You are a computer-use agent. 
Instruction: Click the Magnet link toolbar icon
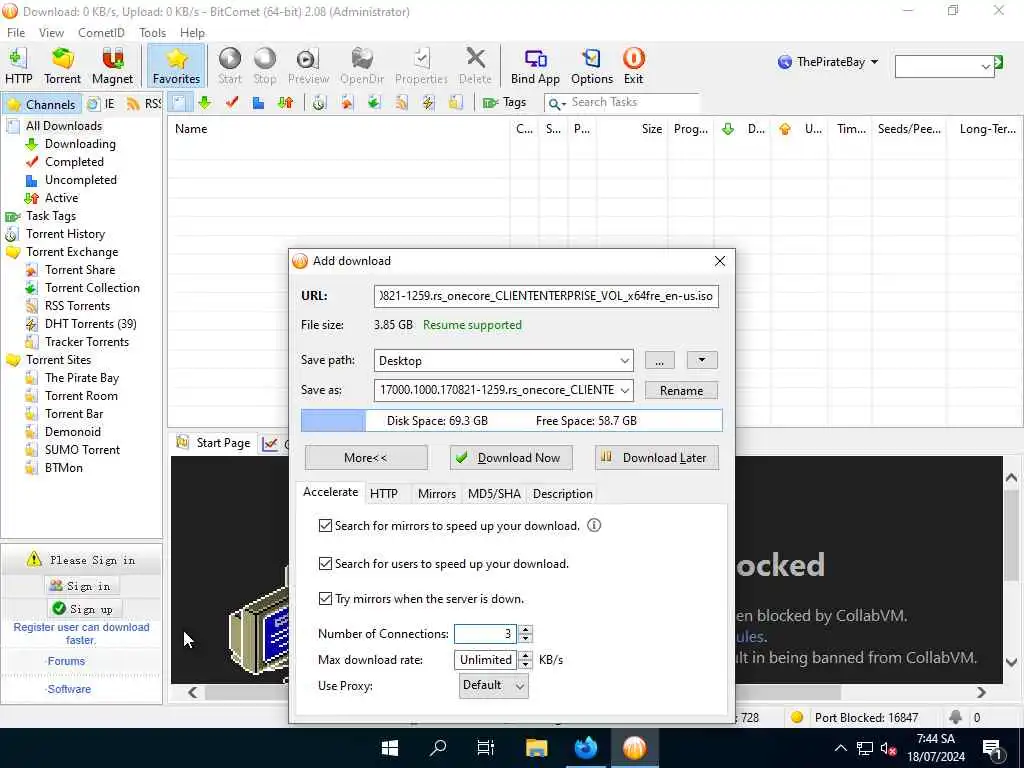112,65
